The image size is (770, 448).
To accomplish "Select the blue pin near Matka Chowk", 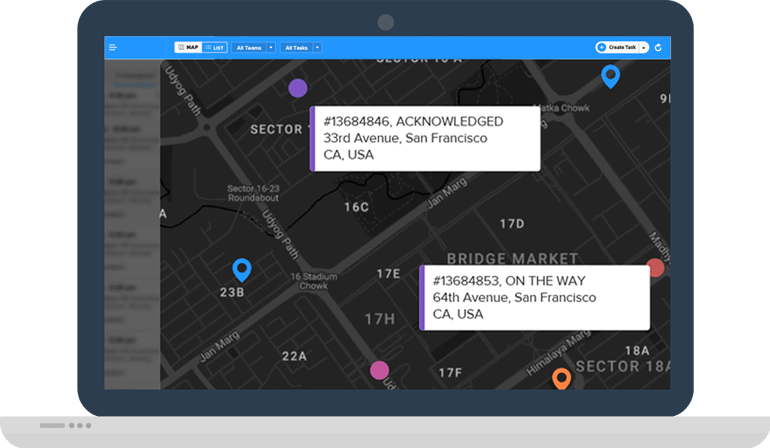I will (610, 75).
